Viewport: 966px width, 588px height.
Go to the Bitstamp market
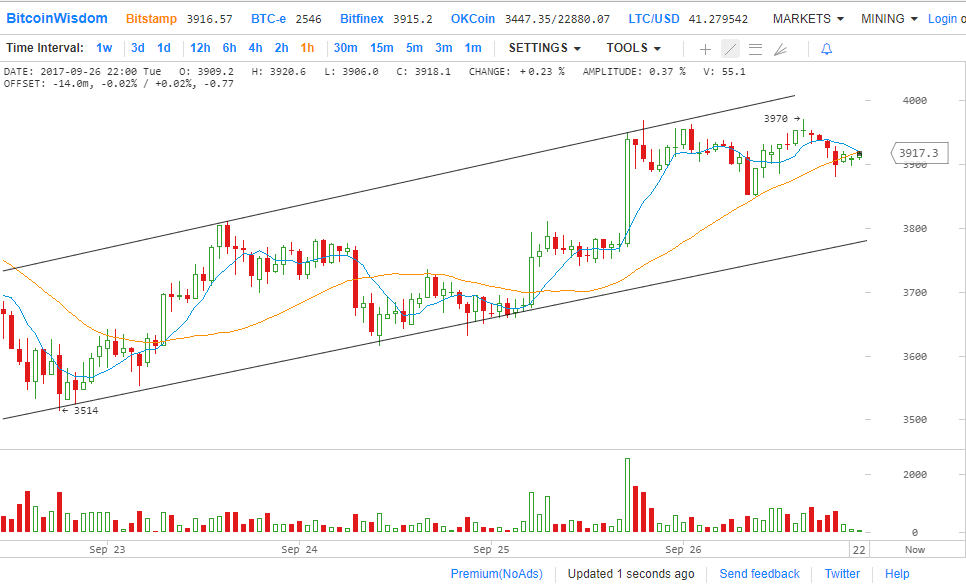coord(151,19)
